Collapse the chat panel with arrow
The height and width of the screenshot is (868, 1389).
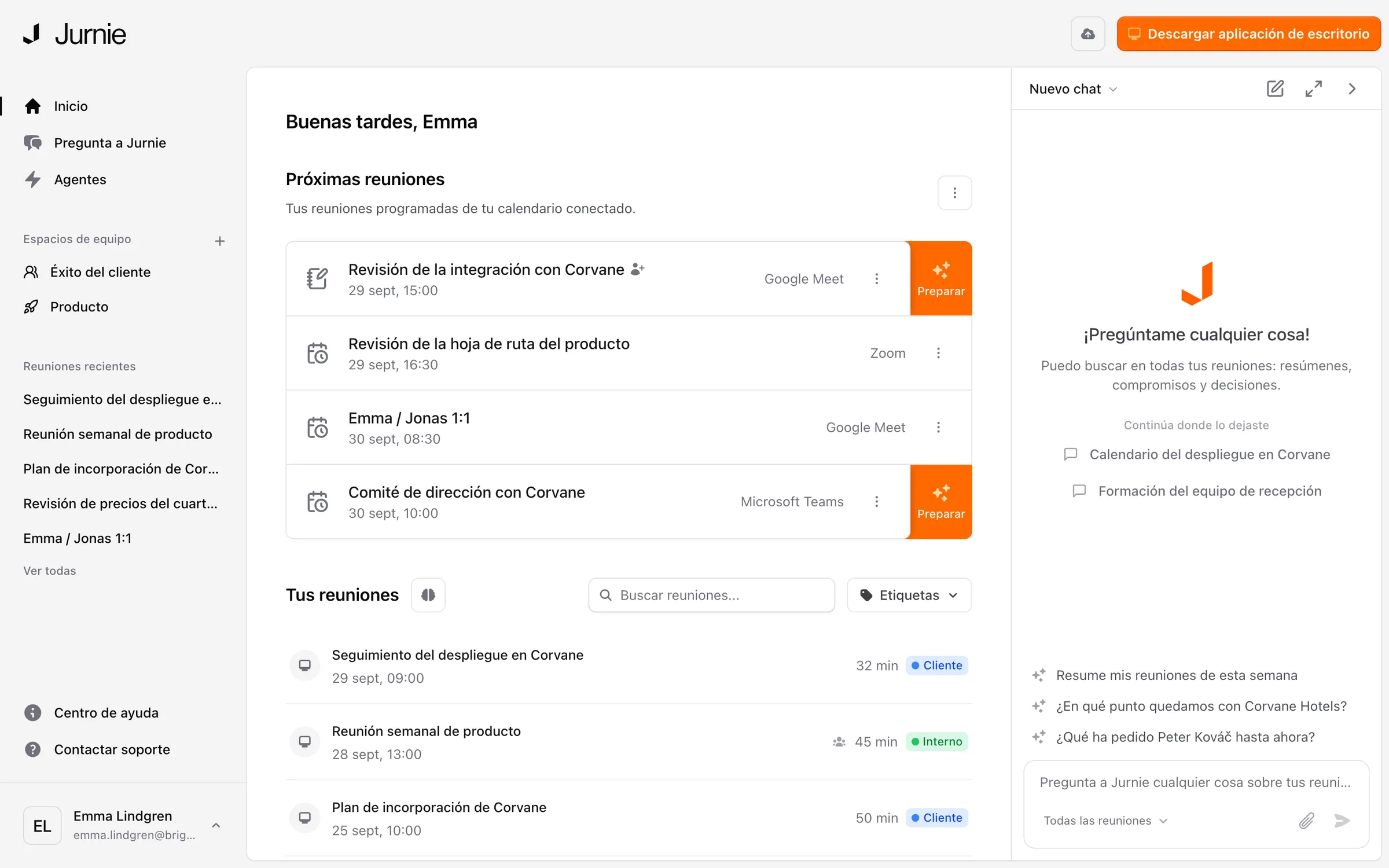pyautogui.click(x=1352, y=89)
